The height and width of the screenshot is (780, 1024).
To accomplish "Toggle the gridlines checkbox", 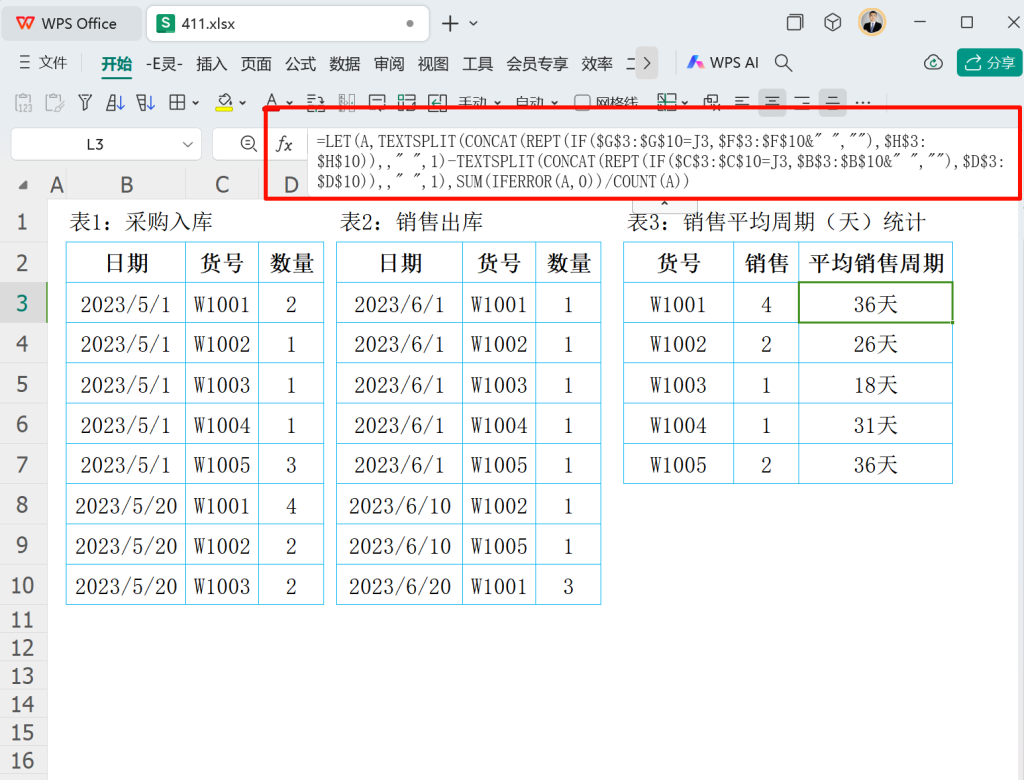I will 582,103.
